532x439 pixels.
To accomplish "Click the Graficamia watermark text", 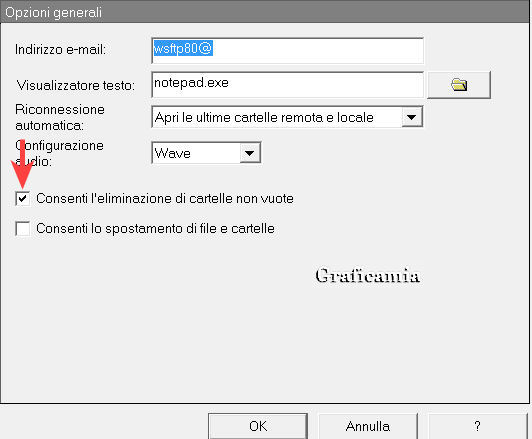I will click(x=367, y=275).
